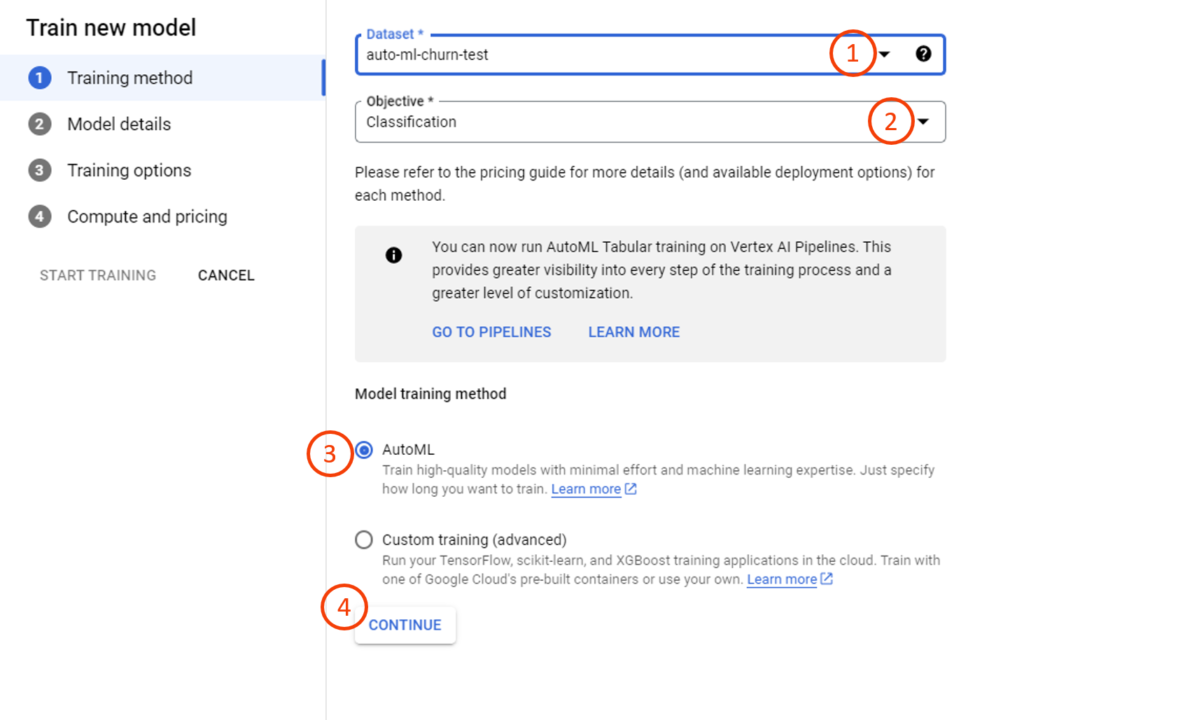Screen dimensions: 1199x720
Task: Click the help icon beside Dataset field
Action: (923, 54)
